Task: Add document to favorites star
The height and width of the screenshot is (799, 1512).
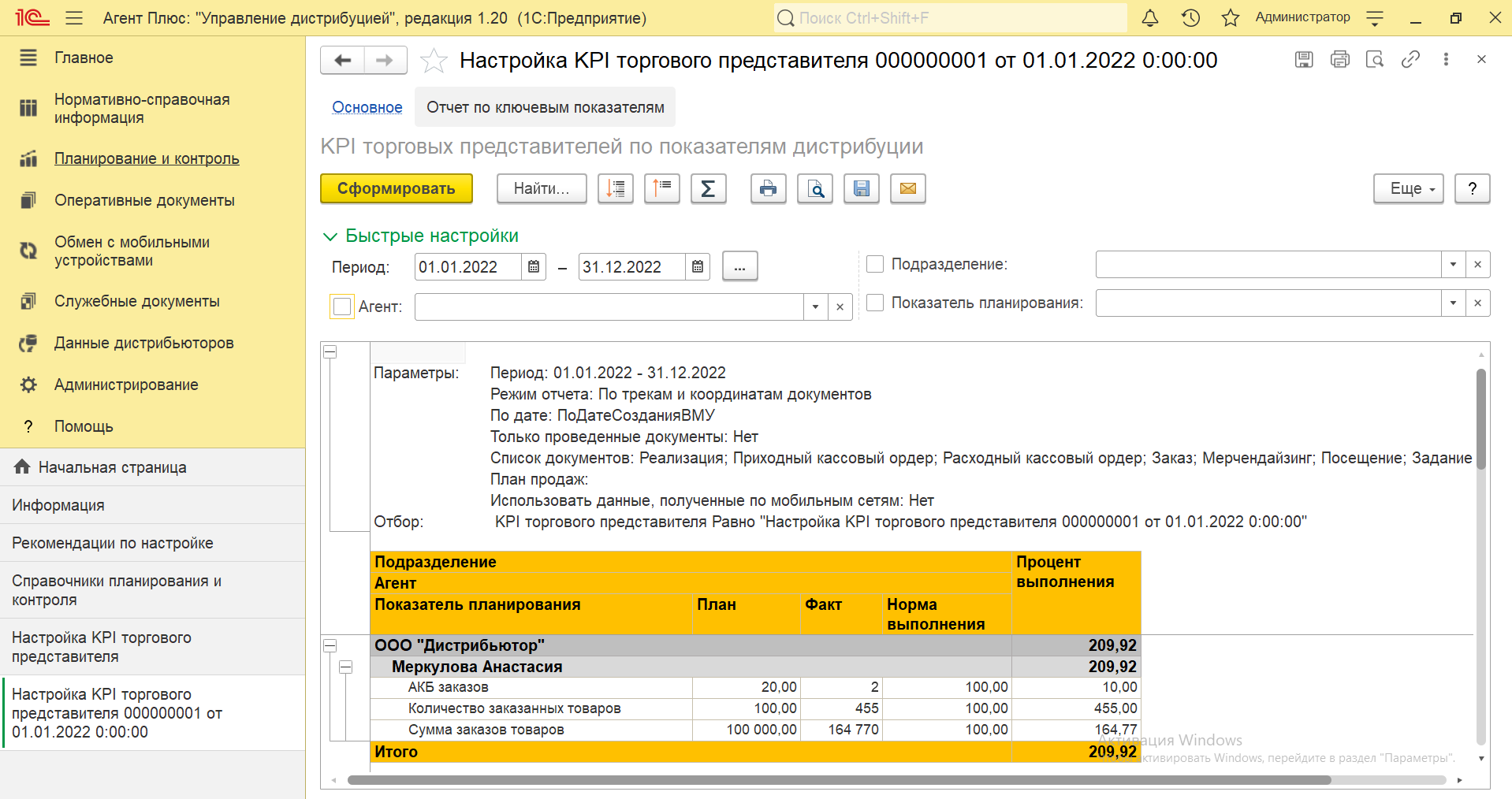Action: 434,60
